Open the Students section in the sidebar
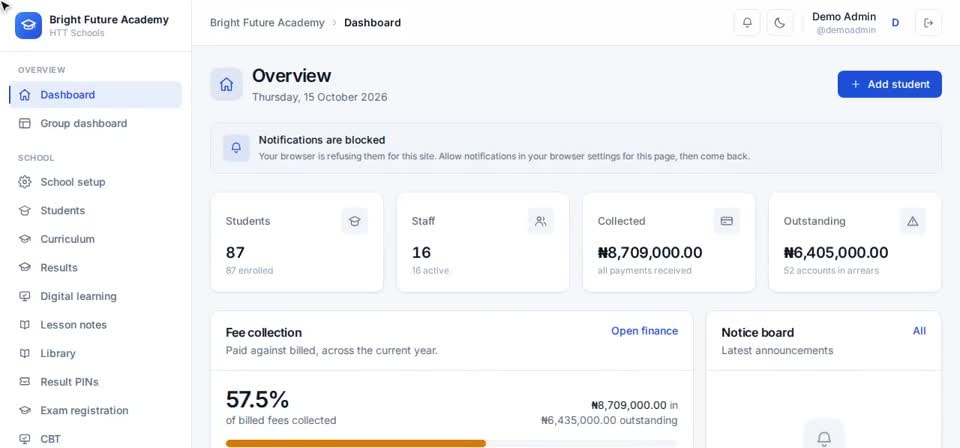Screen dimensions: 960x448 (x=96, y=211)
